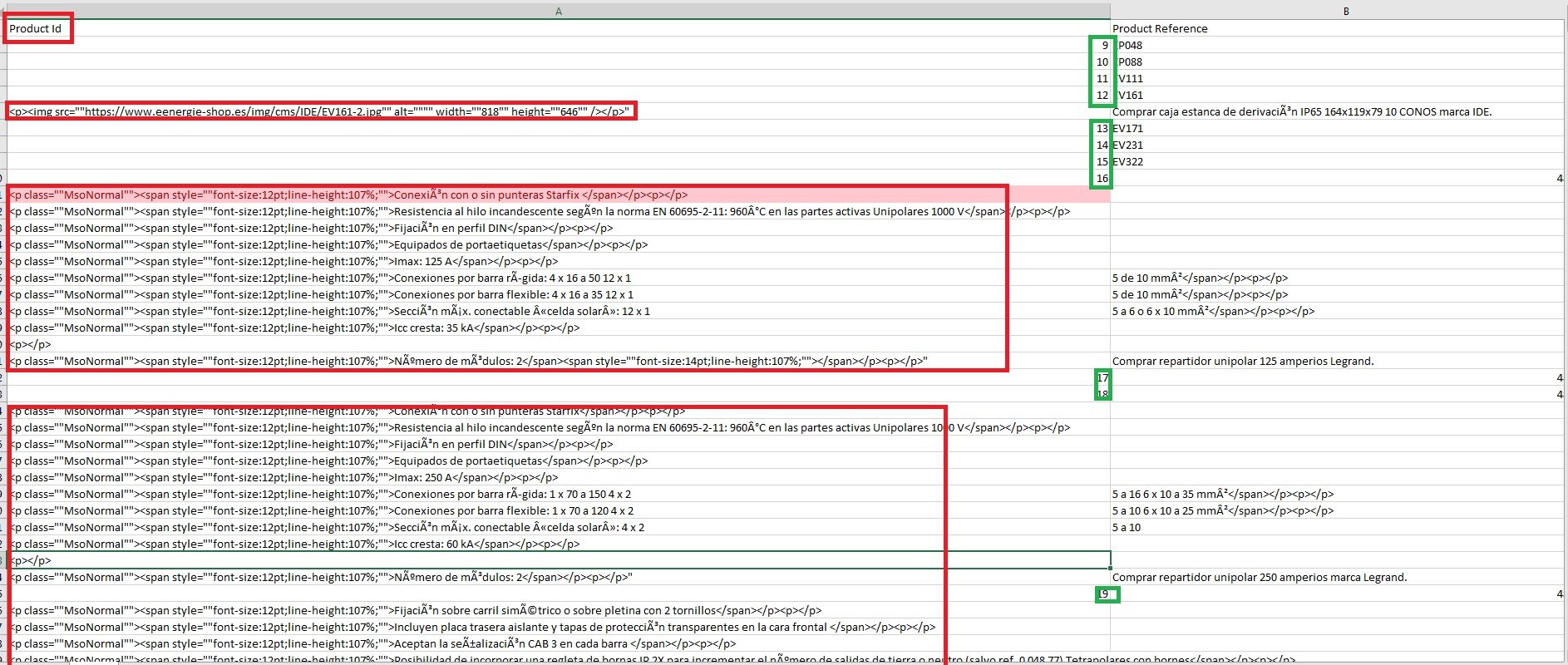This screenshot has width=1568, height=665.
Task: Click the 'Product Id' header cell
Action: 559,28
